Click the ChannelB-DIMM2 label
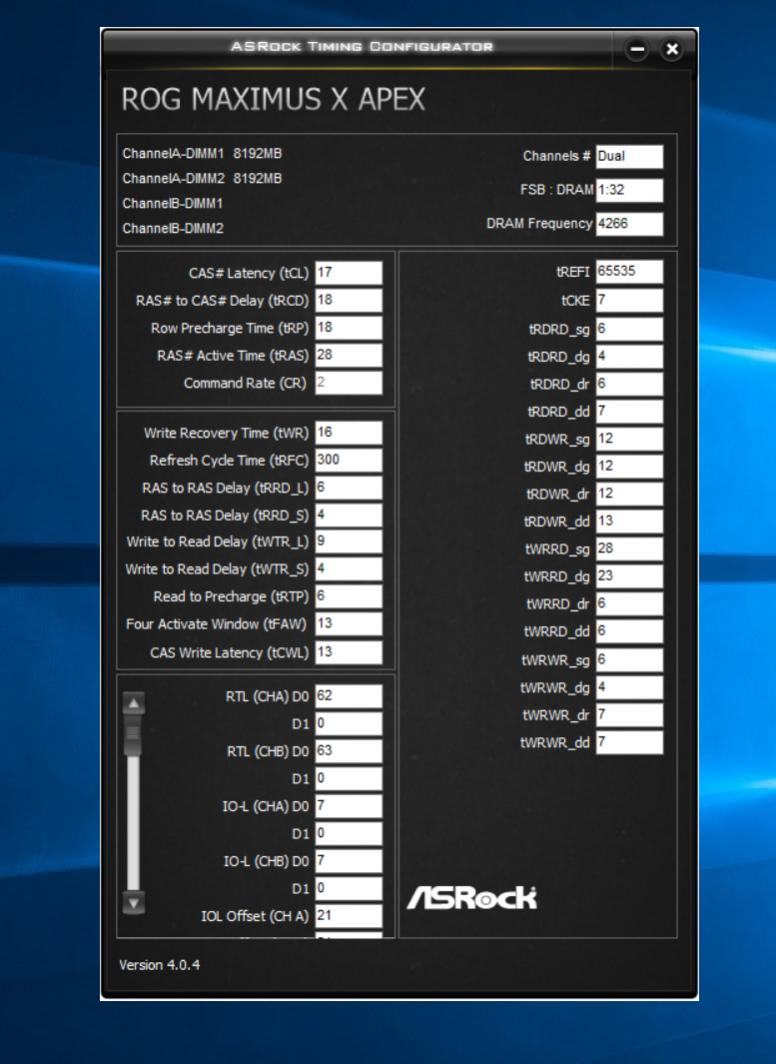This screenshot has width=776, height=1064. tap(173, 229)
